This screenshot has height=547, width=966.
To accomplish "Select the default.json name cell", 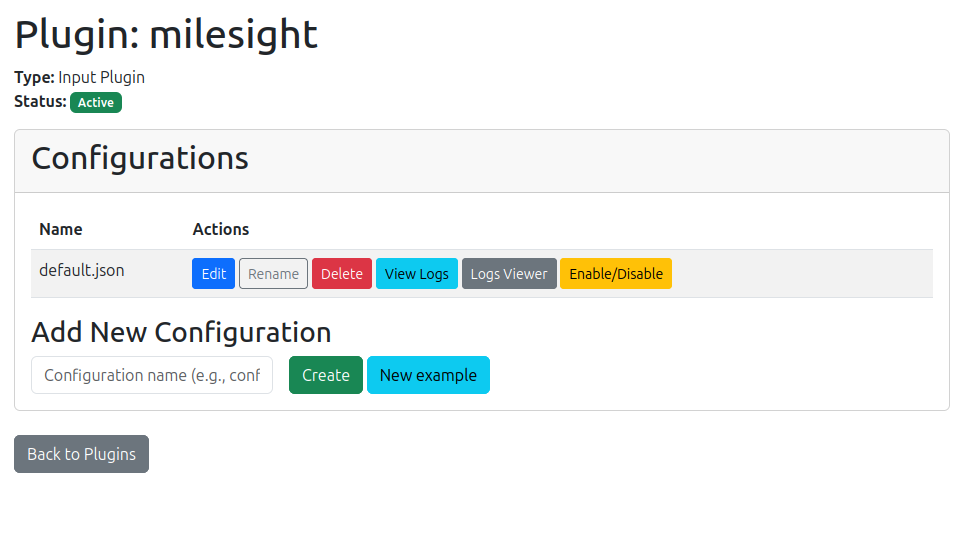I will tap(82, 270).
